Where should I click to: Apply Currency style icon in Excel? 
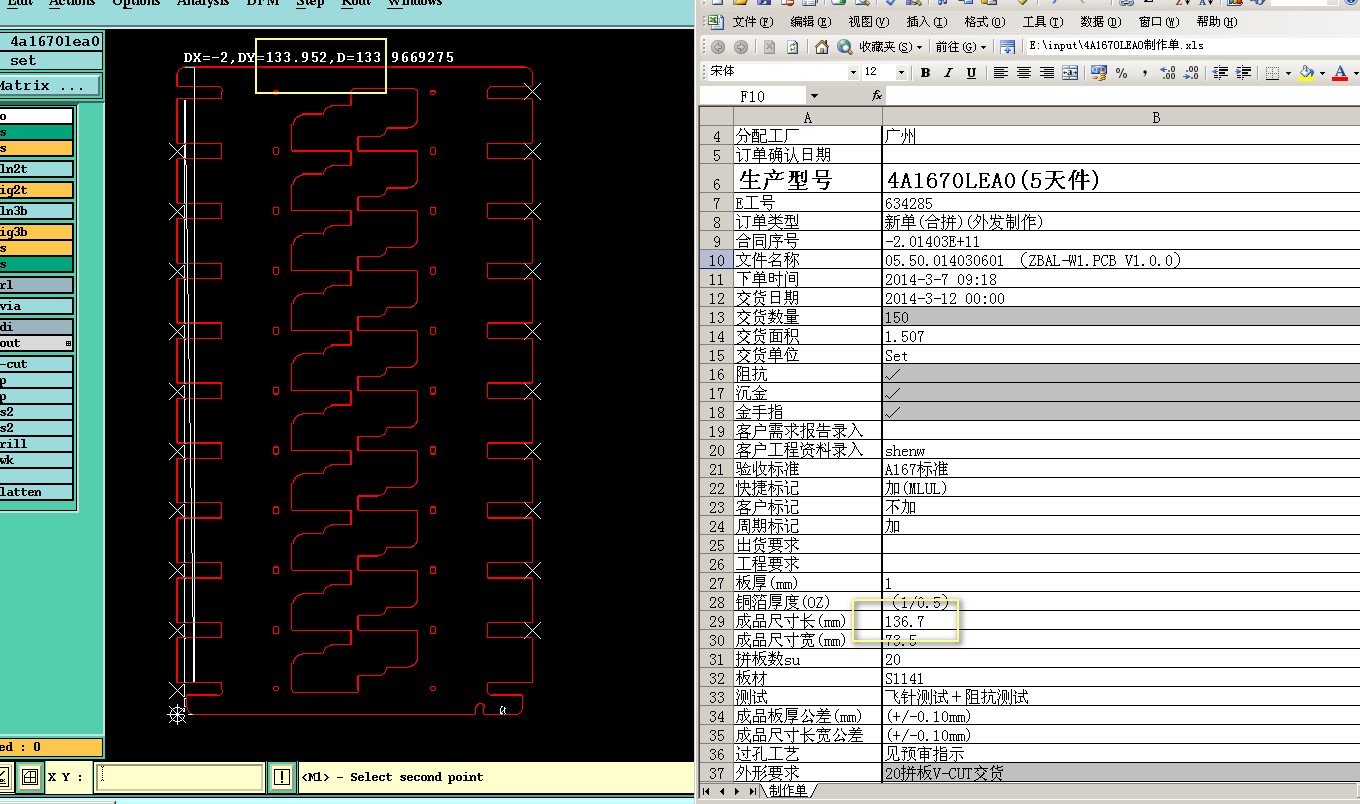(x=1099, y=73)
